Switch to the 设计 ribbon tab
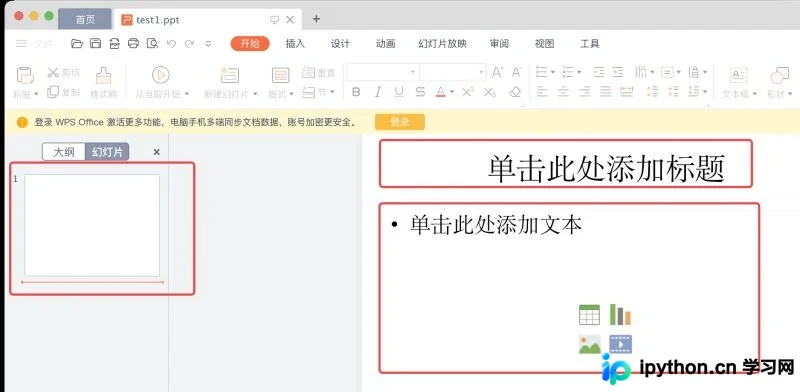 [340, 44]
